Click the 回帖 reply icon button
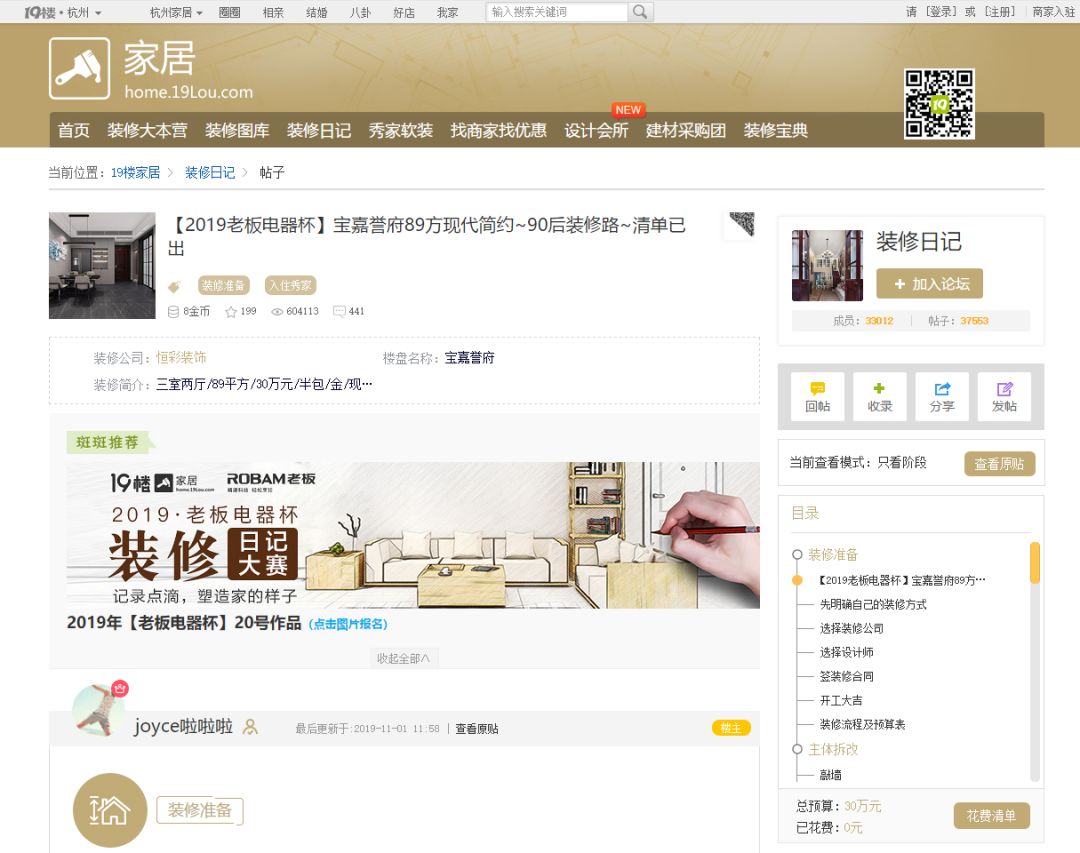 point(818,396)
